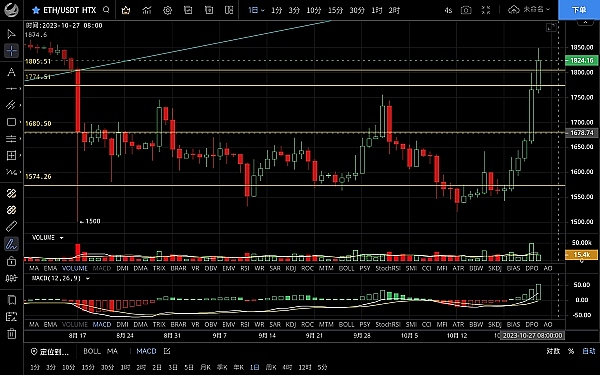Click the 1680.50 horizontal line label
The height and width of the screenshot is (375, 600).
(x=38, y=124)
